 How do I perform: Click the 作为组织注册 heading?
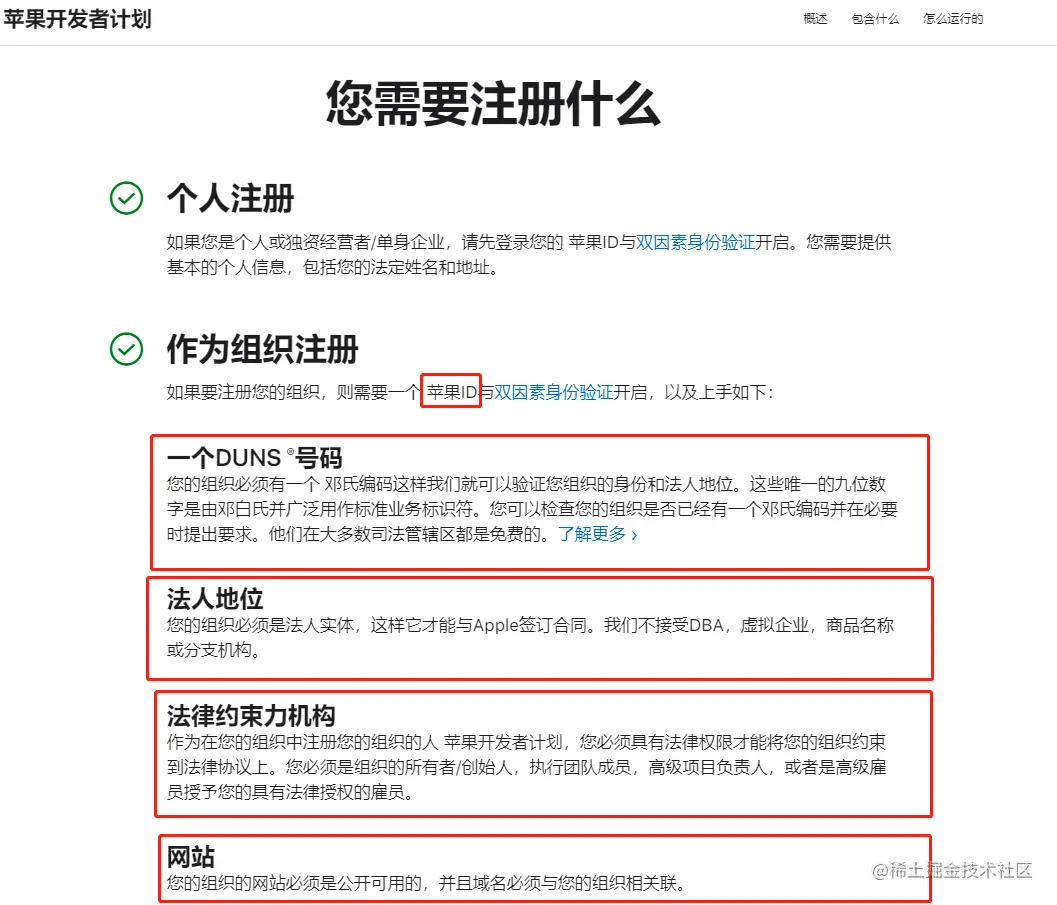[262, 349]
